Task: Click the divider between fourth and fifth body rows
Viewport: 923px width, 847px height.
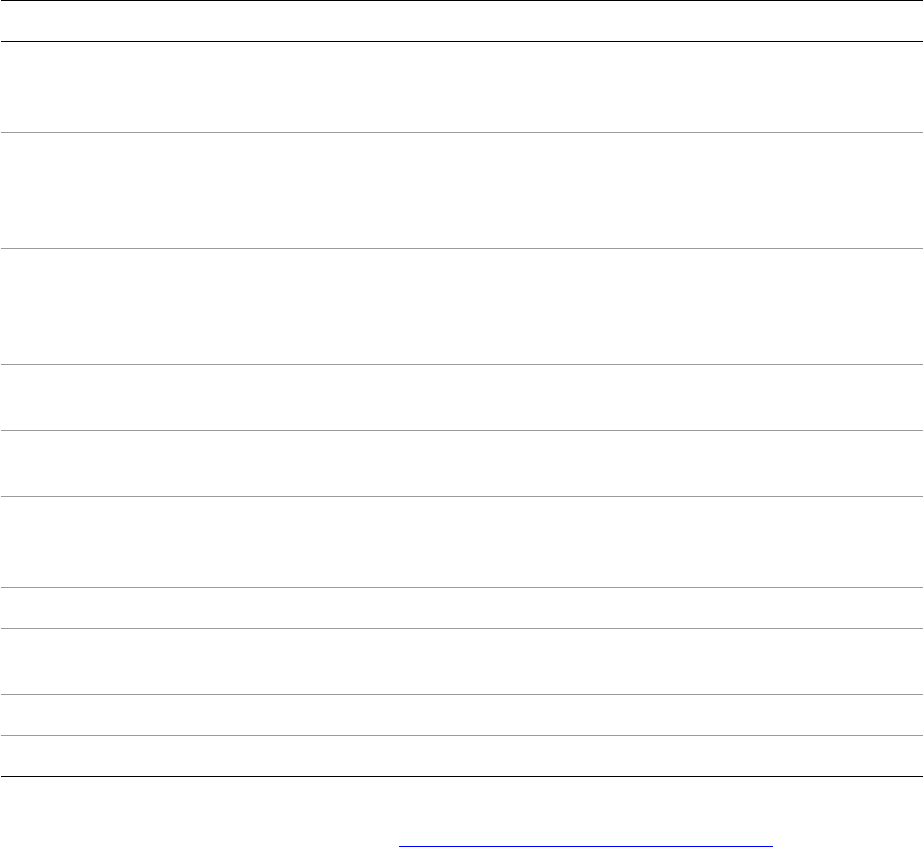Action: pos(461,430)
